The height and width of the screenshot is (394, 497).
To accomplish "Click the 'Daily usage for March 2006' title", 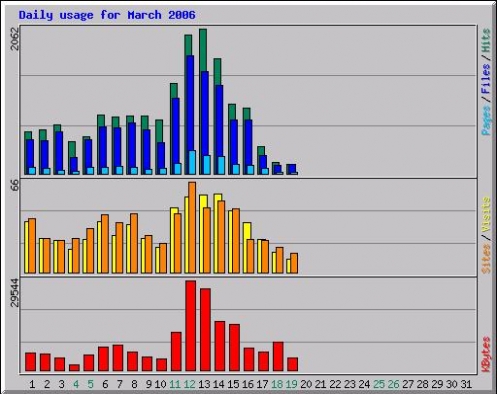I will [107, 15].
